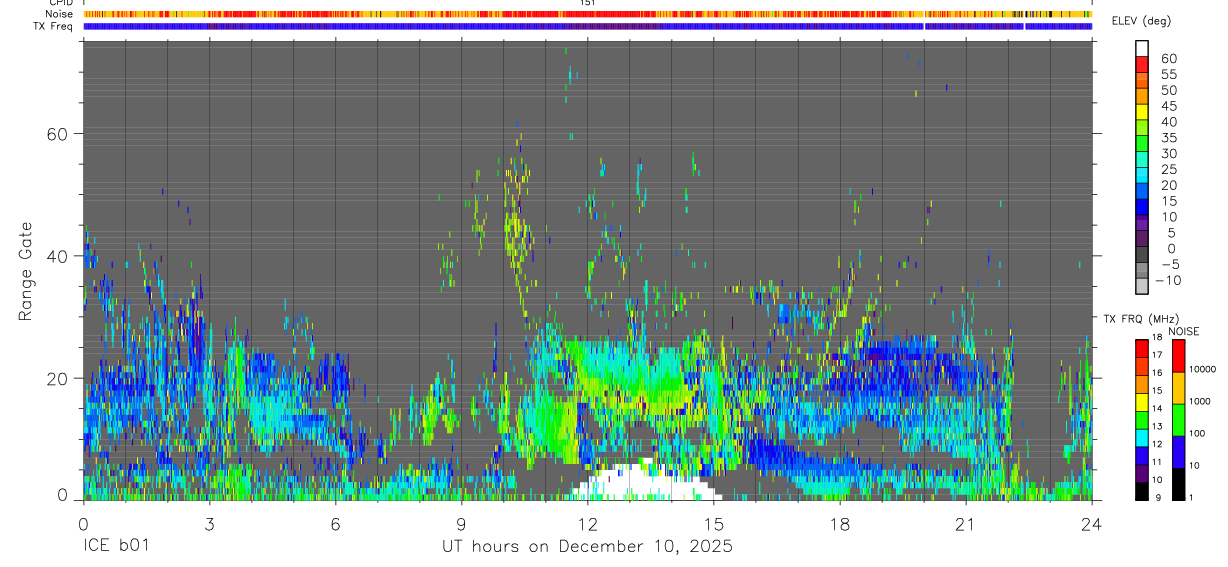
Task: Select the yellow segment of the TX FRQ scale
Action: click(1142, 402)
